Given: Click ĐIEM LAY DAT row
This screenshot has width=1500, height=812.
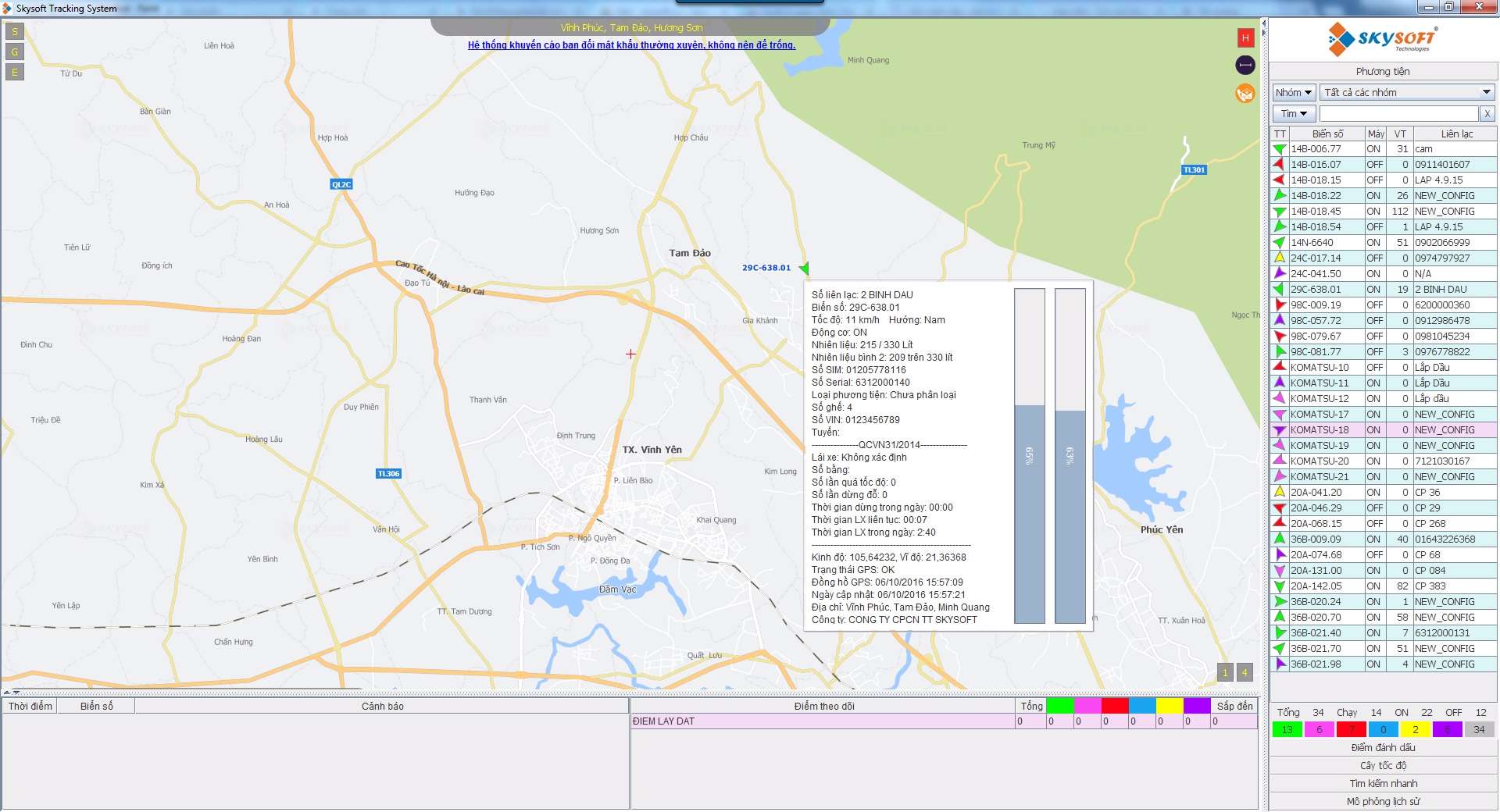Looking at the screenshot, I should tap(944, 721).
